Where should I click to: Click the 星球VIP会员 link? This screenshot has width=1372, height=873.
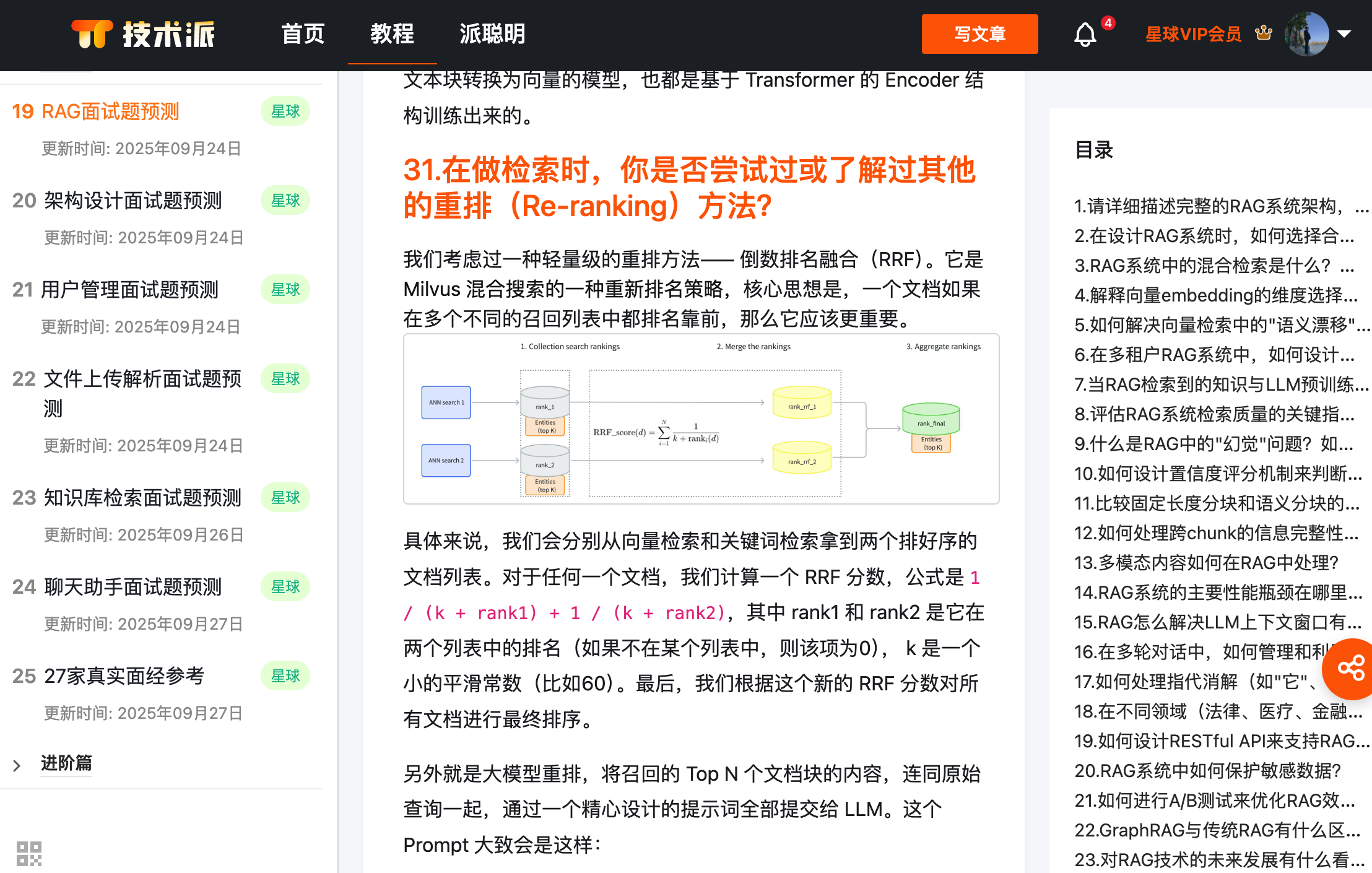[x=1193, y=34]
